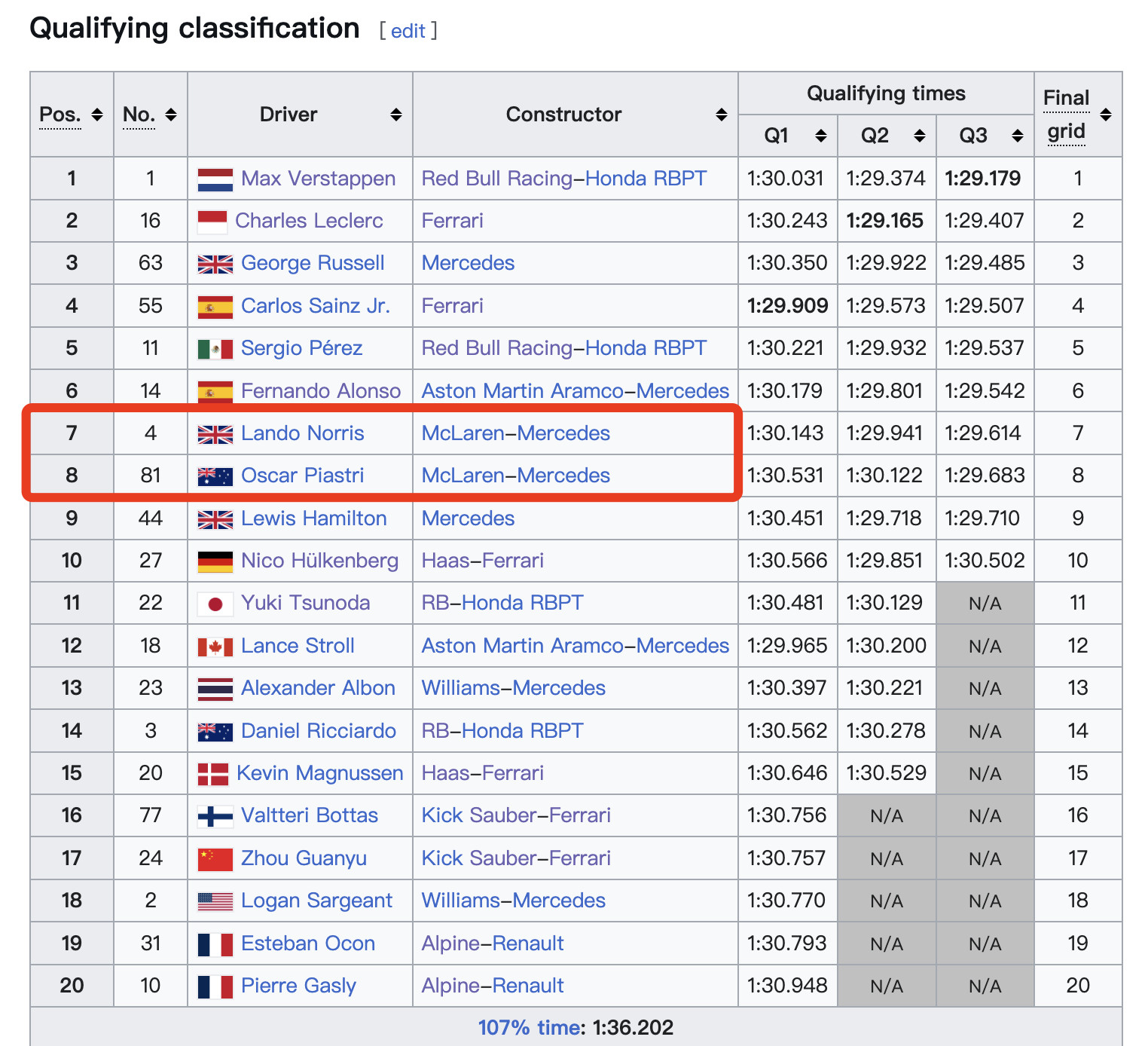Open McLaren–Mercedes link in Oscar Piastri row
Screen dimensions: 1148x1046
[x=515, y=476]
